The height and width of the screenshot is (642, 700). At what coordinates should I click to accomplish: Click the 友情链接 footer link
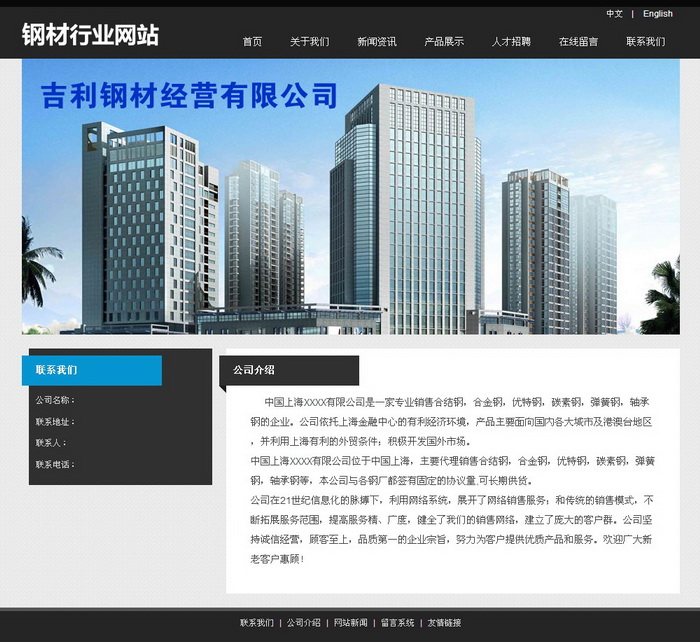(444, 623)
